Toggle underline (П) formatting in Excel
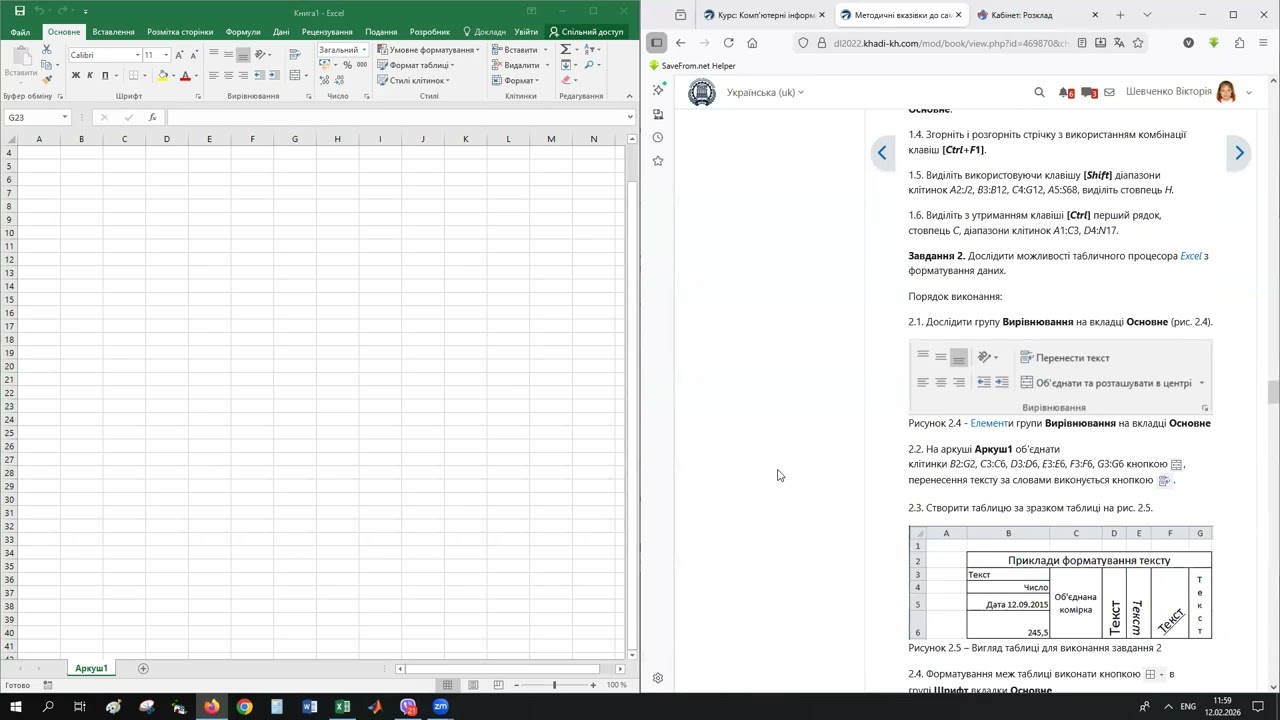Screen dimensions: 1280x720 (104, 76)
